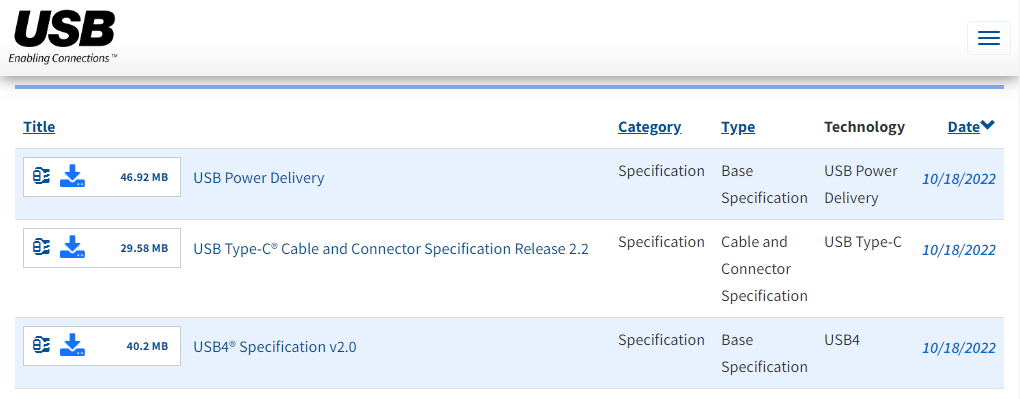
Task: Click the 10/18/2022 date in USB4 row
Action: [x=959, y=348]
